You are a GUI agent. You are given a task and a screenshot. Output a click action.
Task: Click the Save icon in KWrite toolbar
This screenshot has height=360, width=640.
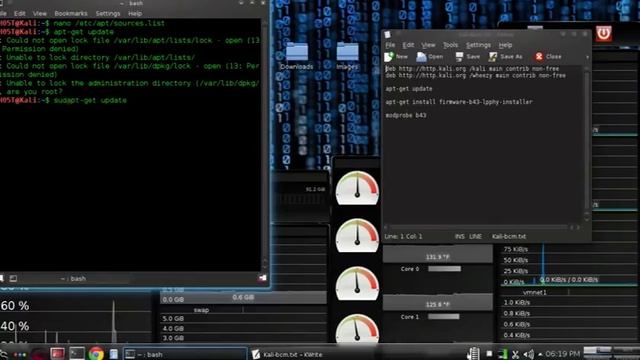click(x=459, y=57)
